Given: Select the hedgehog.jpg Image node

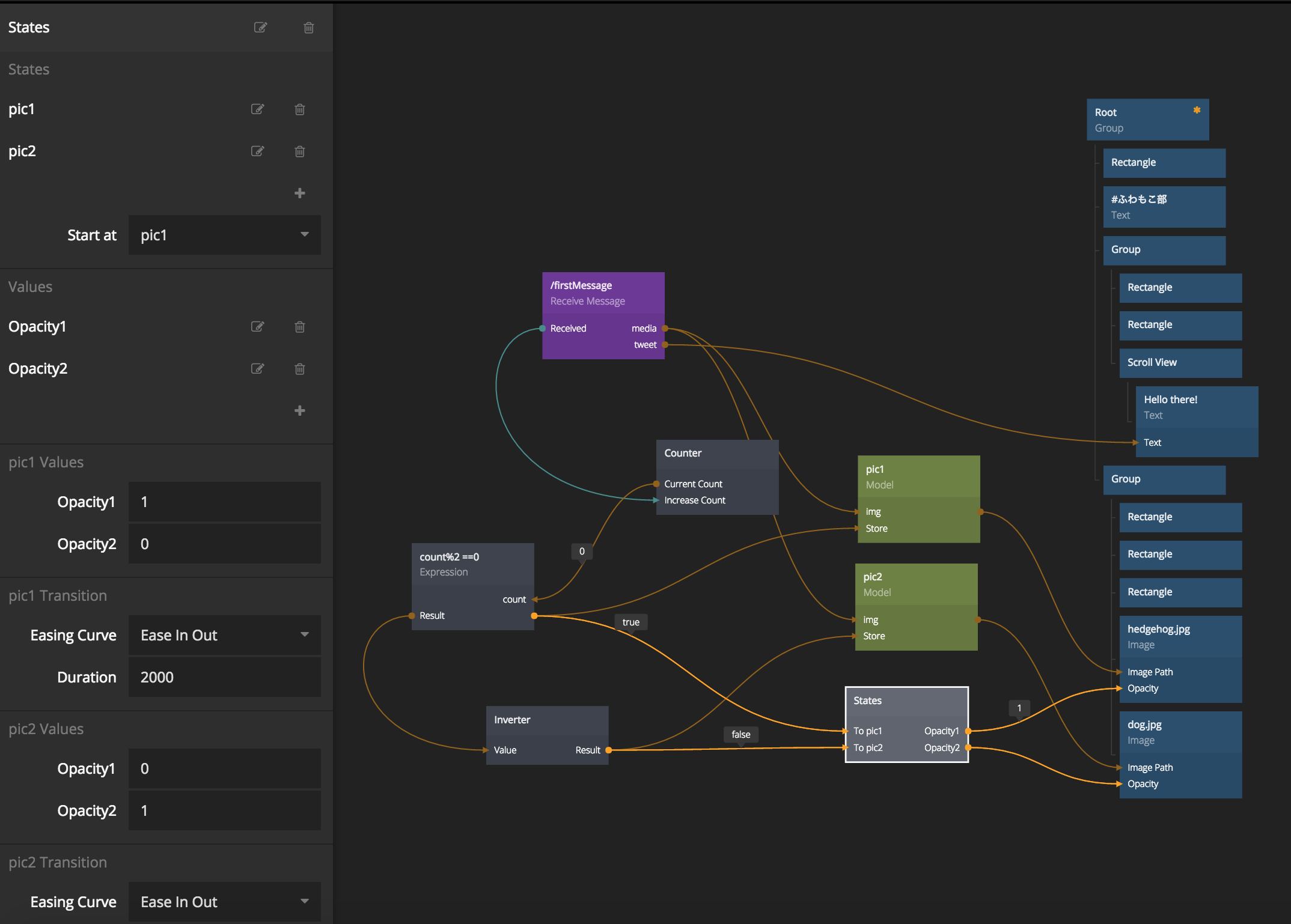Looking at the screenshot, I should [x=1180, y=636].
